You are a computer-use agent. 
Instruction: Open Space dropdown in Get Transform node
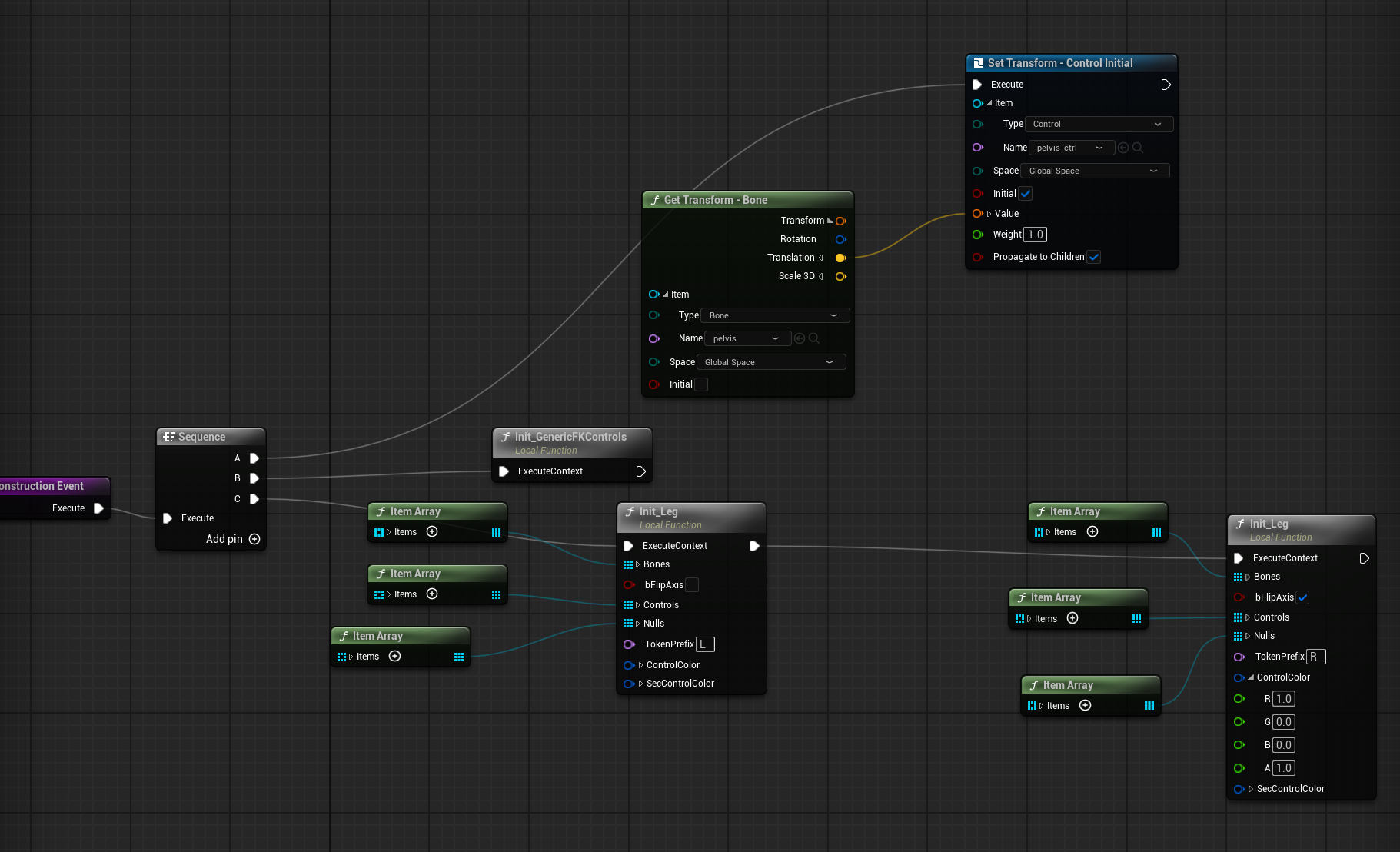pos(771,362)
